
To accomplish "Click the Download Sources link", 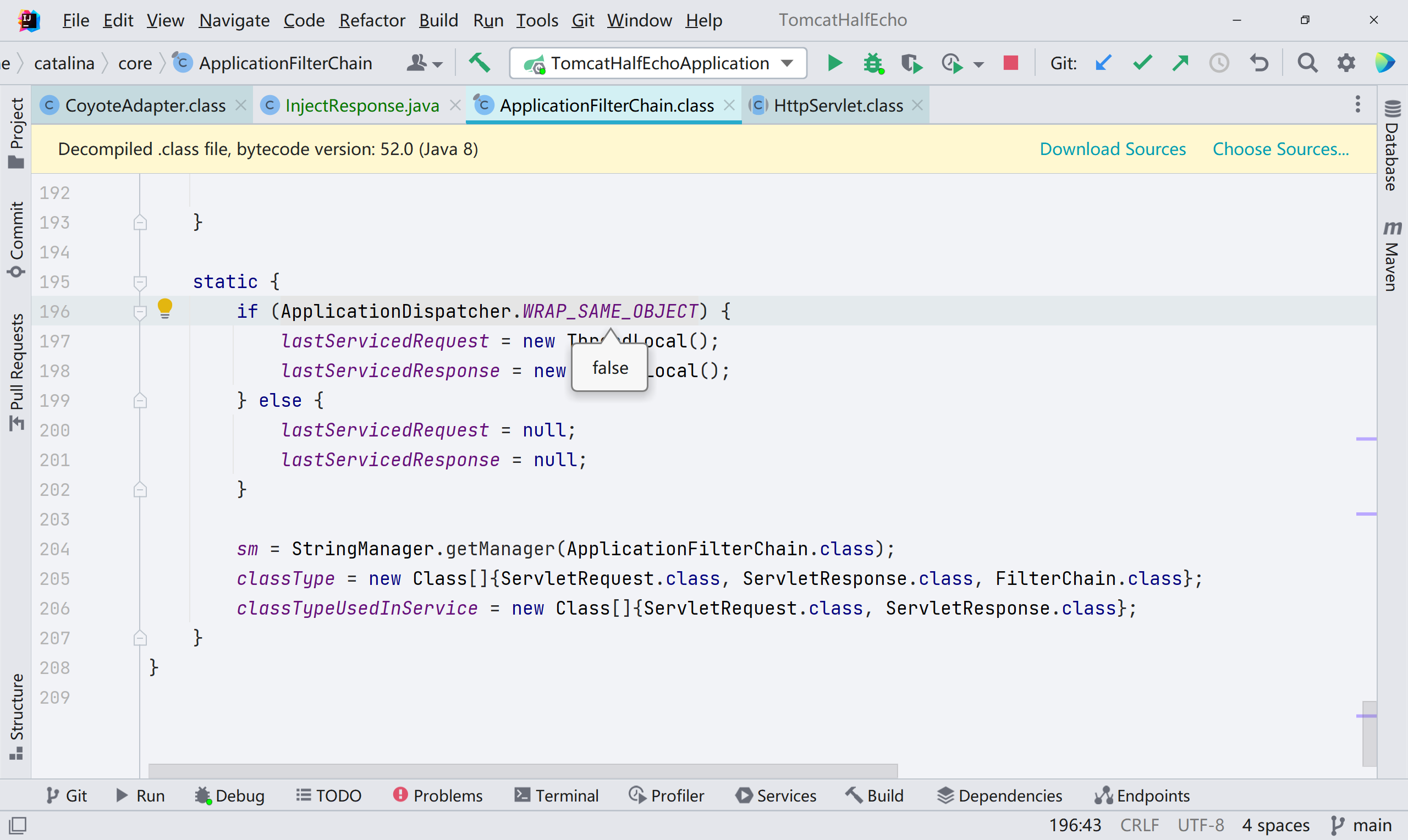I will (x=1113, y=149).
